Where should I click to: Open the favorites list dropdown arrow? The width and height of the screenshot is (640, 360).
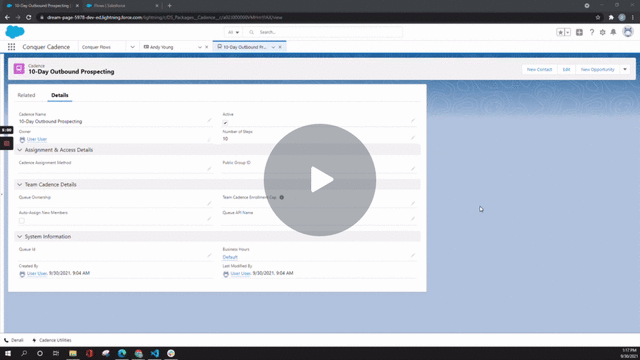[568, 32]
